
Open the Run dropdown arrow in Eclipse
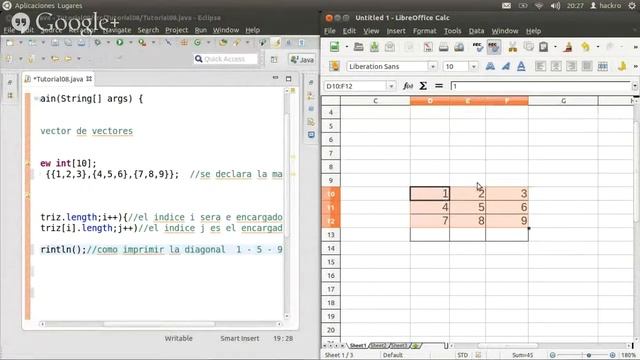tap(130, 42)
